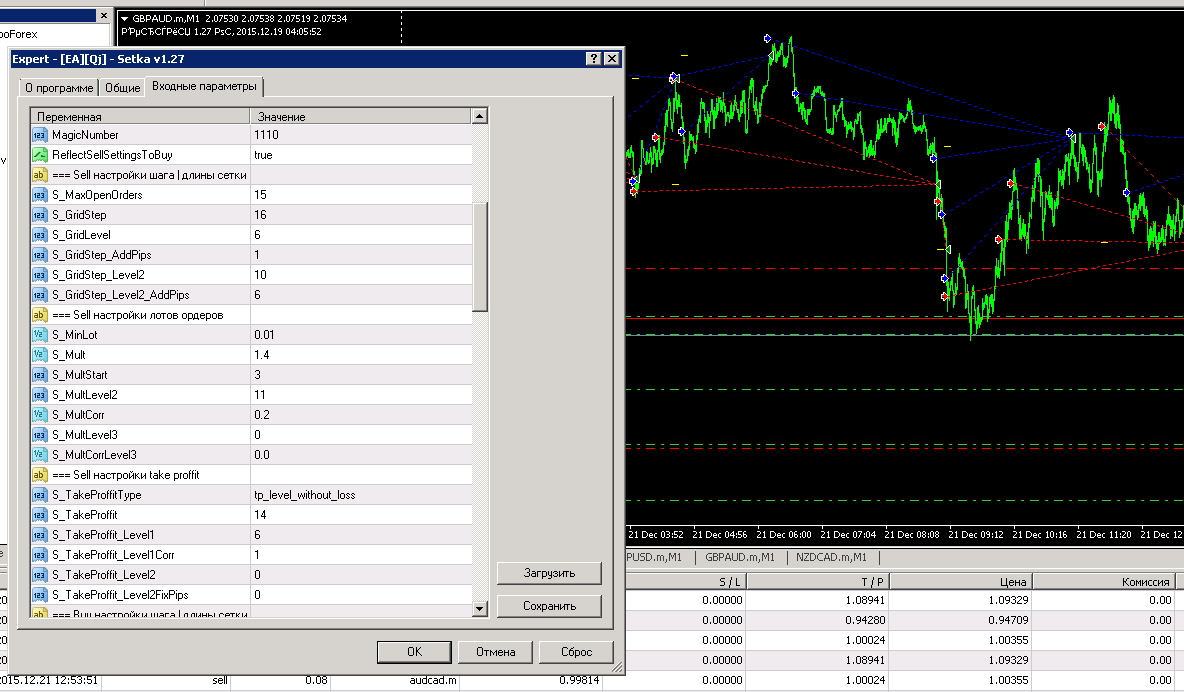Click the ReflectSellSettingsToBuy boolean type icon
This screenshot has height=692, width=1184.
pyautogui.click(x=39, y=155)
